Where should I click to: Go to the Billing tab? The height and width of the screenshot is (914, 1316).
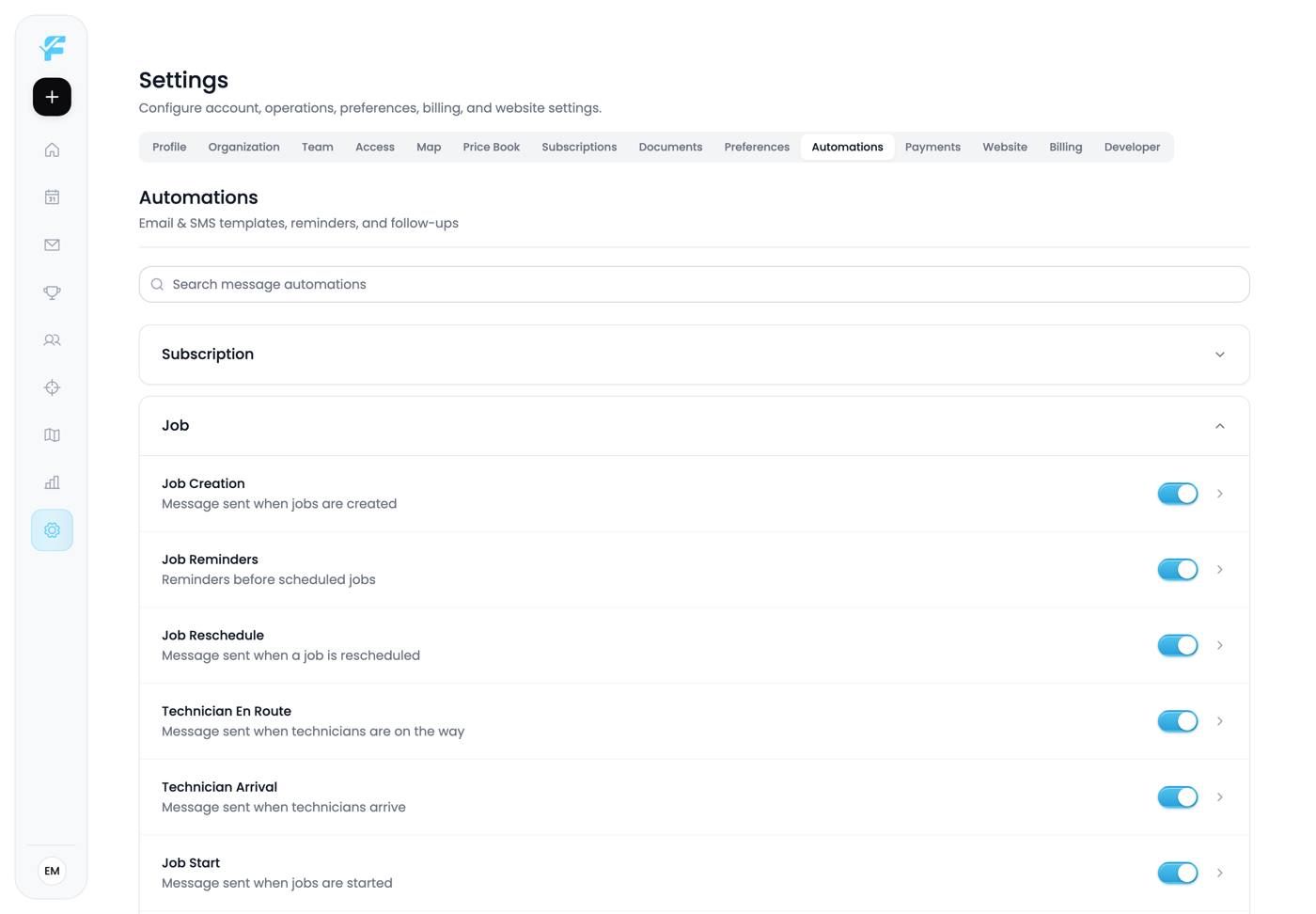[x=1065, y=147]
